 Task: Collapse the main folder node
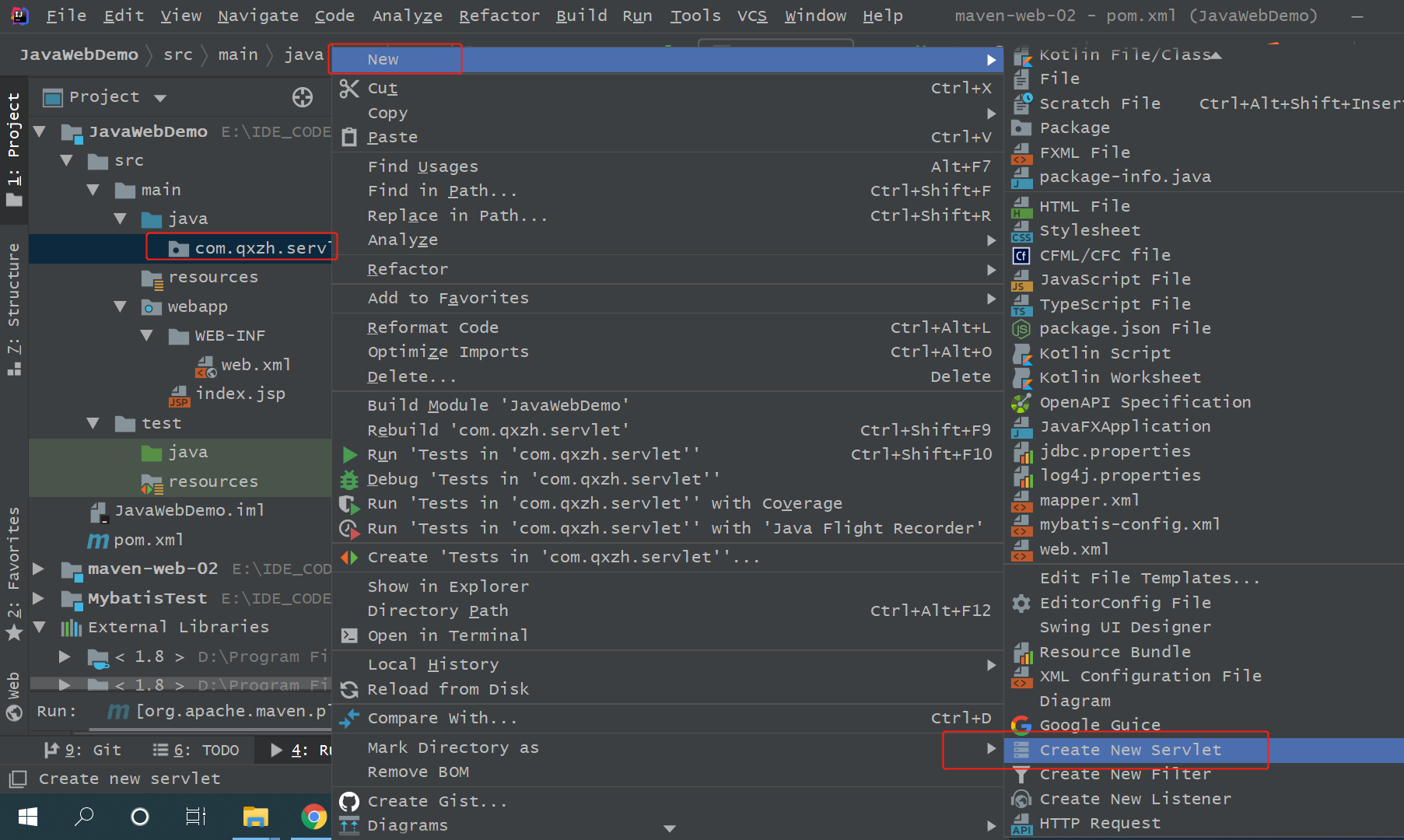tap(93, 191)
